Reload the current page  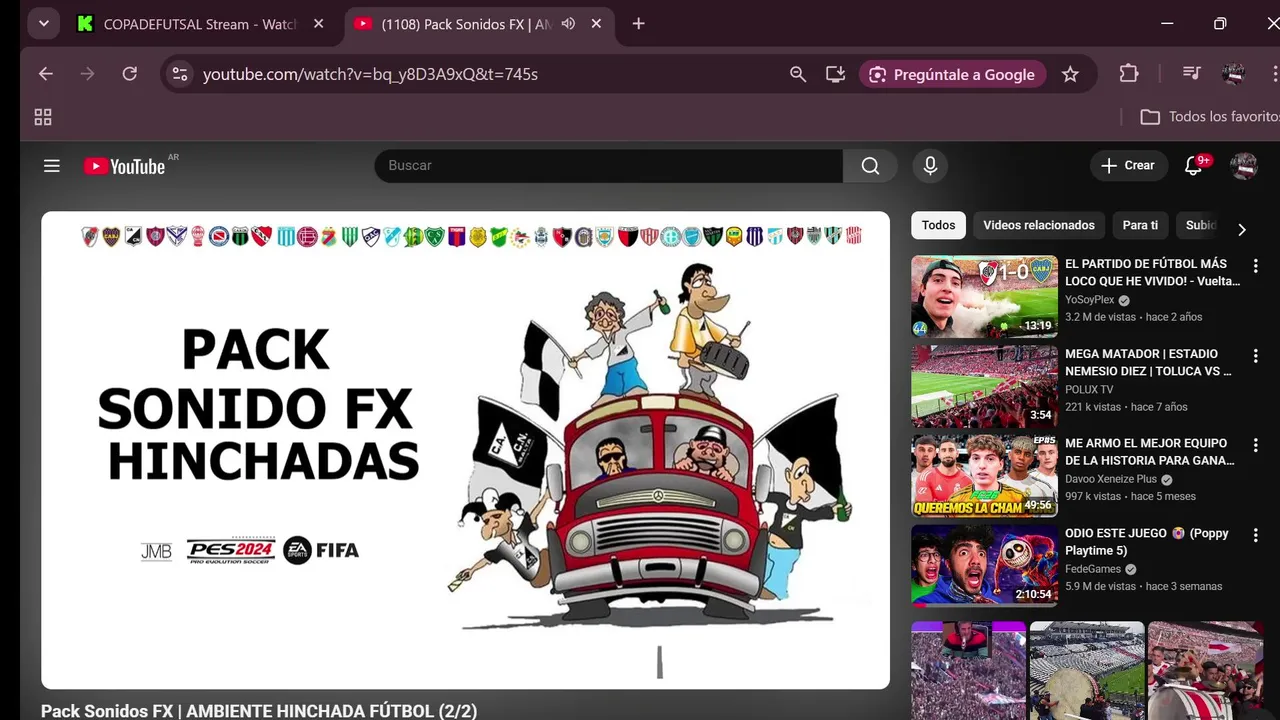coord(130,74)
